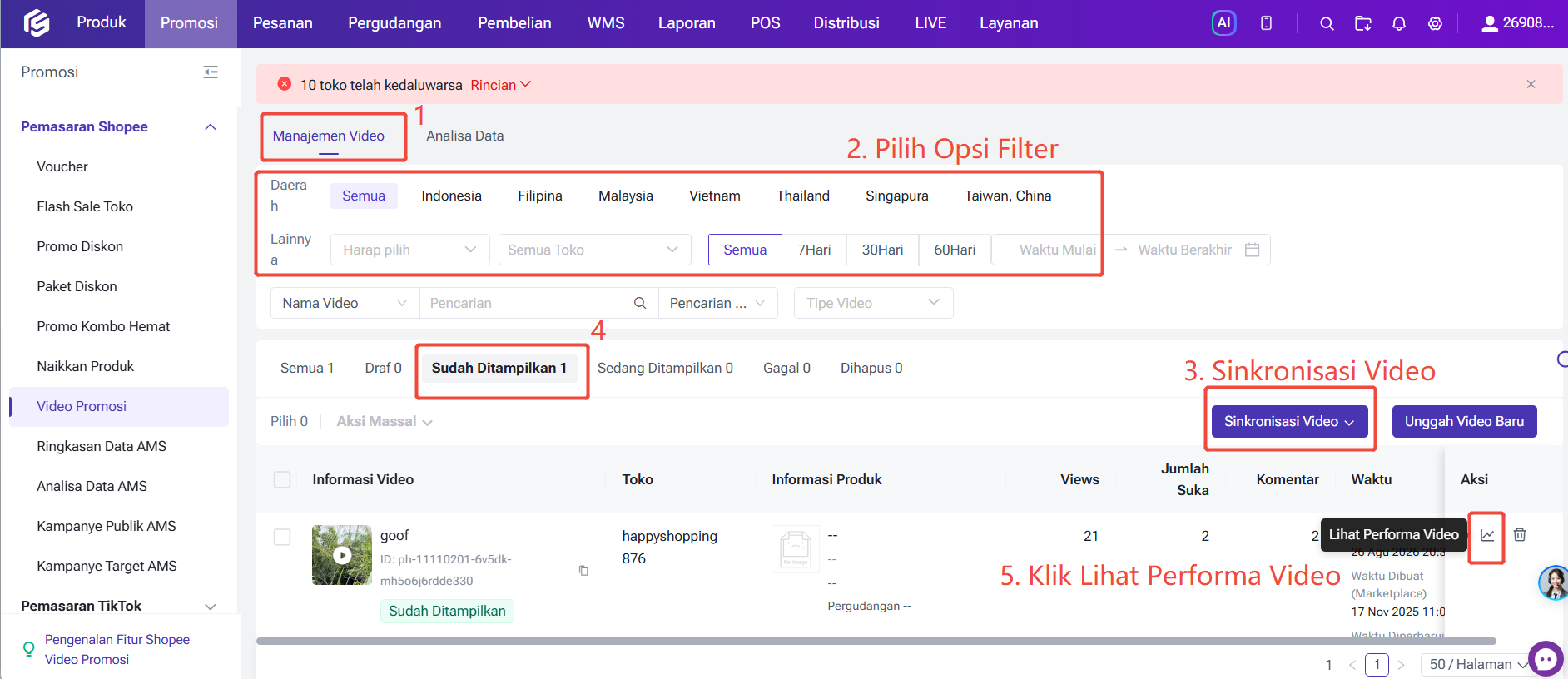Open the Tipe Video dropdown

pos(873,303)
